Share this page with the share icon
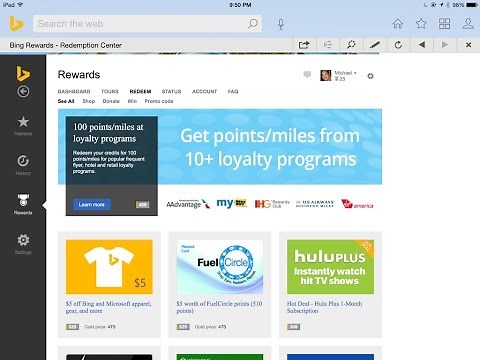The height and width of the screenshot is (360, 480). [x=304, y=45]
